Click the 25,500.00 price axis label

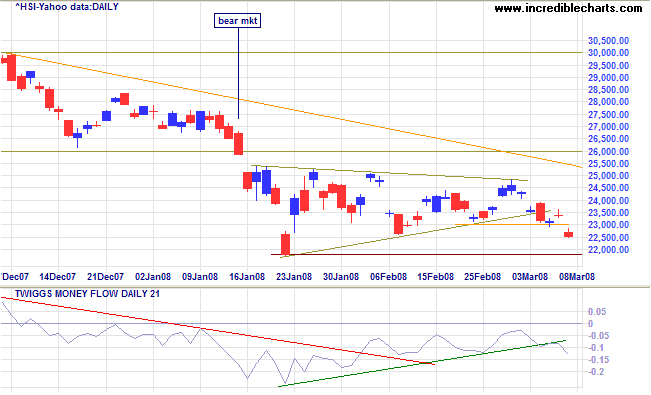click(x=608, y=164)
